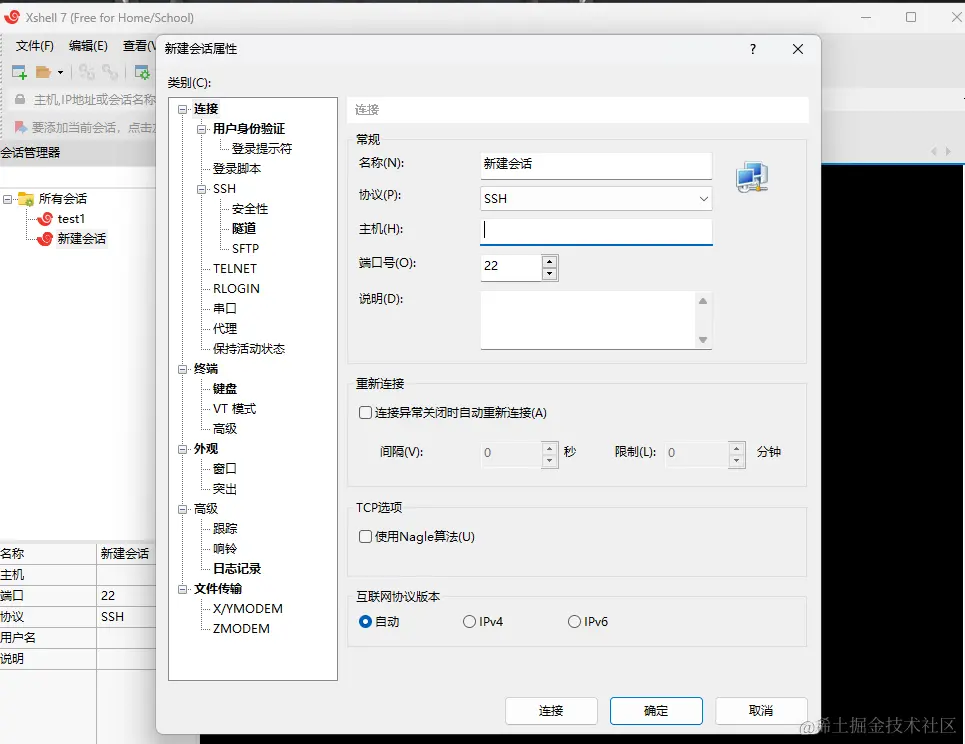Image resolution: width=965 pixels, height=744 pixels.
Task: Click description box scroll down arrow
Action: 703,340
